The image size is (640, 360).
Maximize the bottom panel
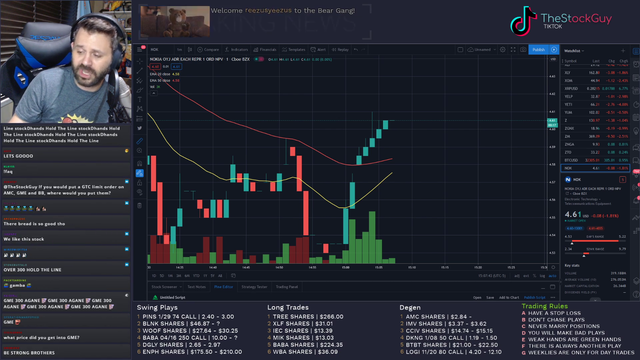coord(552,287)
